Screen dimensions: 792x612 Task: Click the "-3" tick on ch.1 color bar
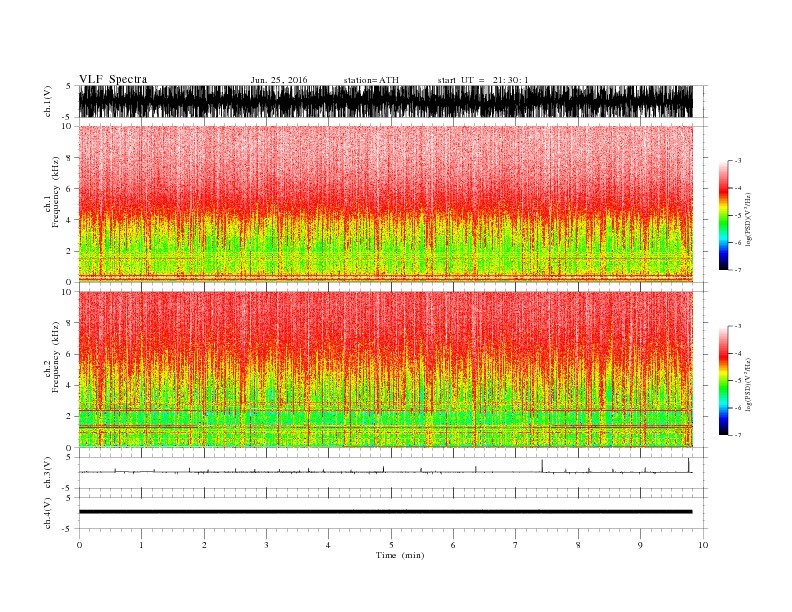(x=737, y=161)
